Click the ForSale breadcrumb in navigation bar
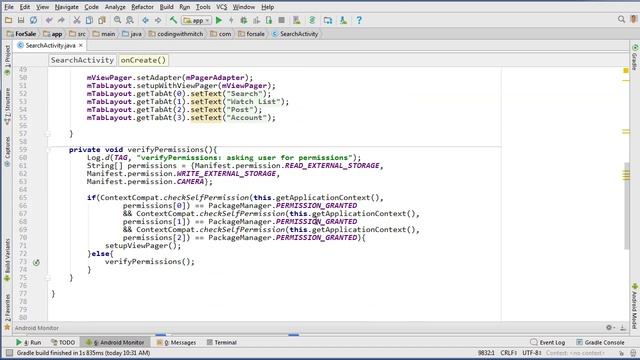This screenshot has height=360, width=640. click(x=22, y=34)
